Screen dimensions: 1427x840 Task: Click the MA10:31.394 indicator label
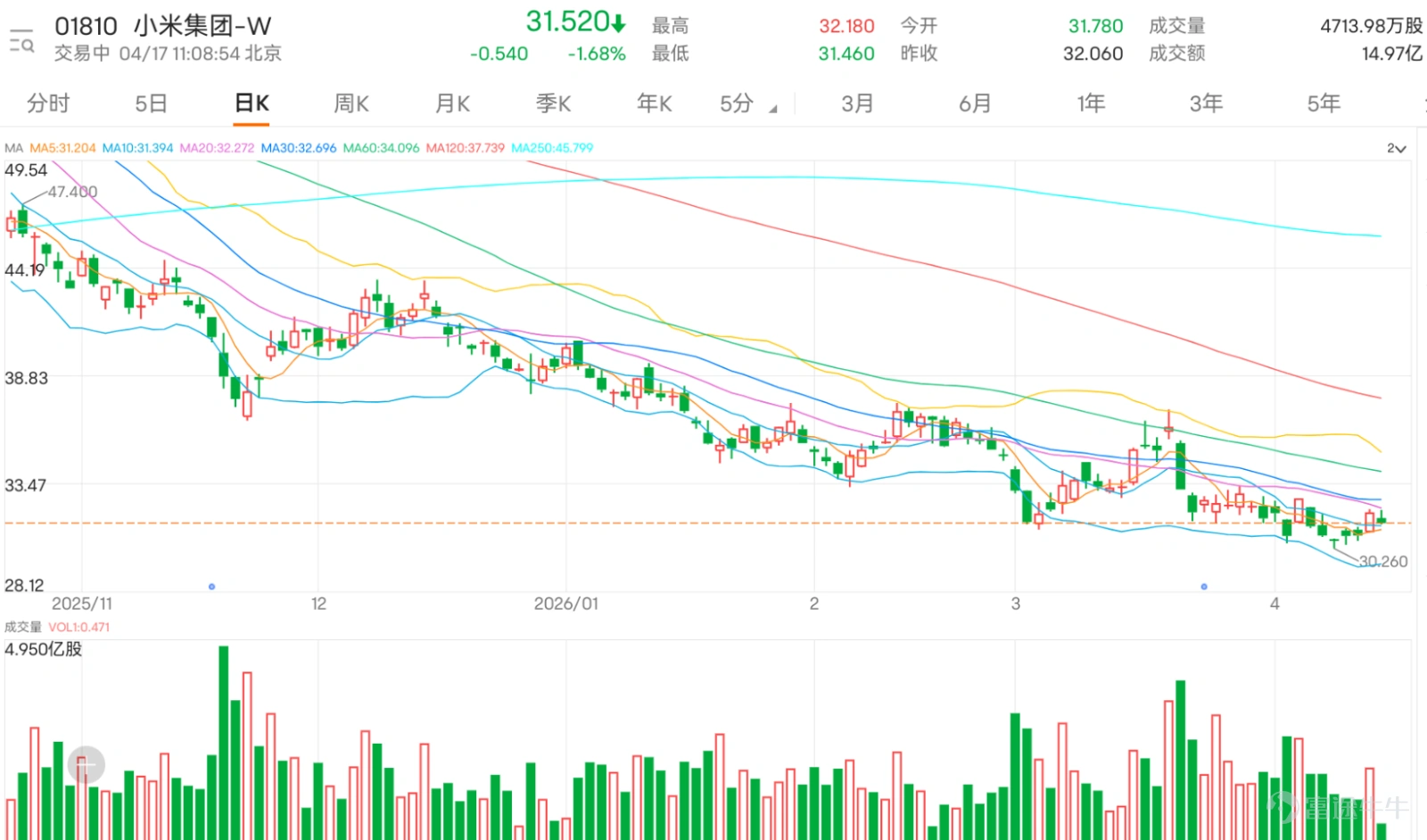coord(137,148)
